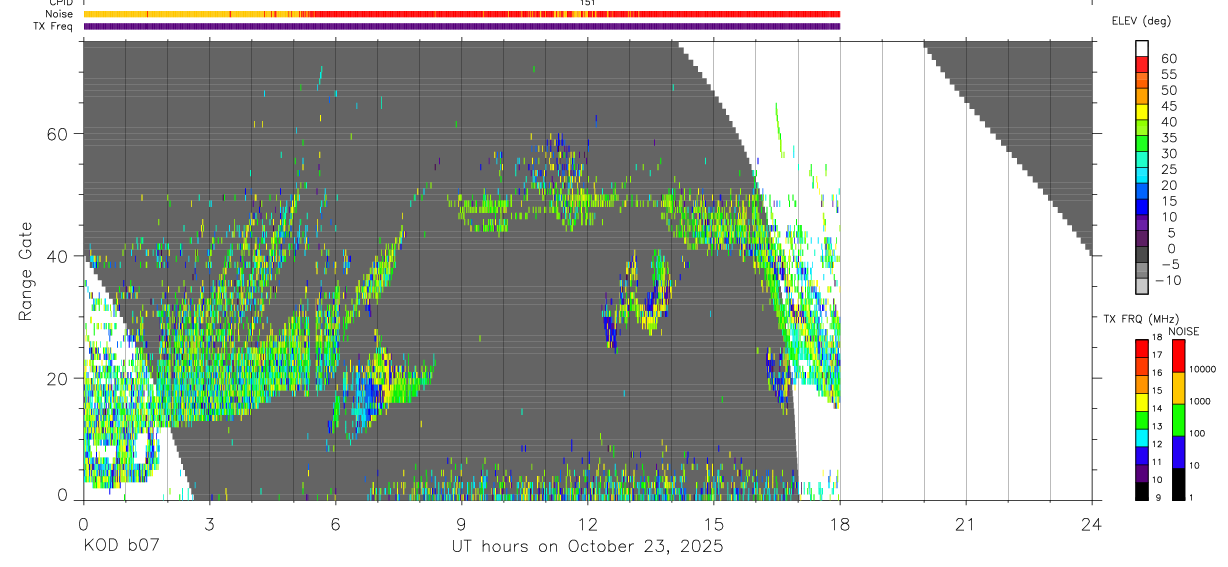Click the 10000 value on the NOISE scale
The image size is (1228, 567).
click(x=1202, y=369)
